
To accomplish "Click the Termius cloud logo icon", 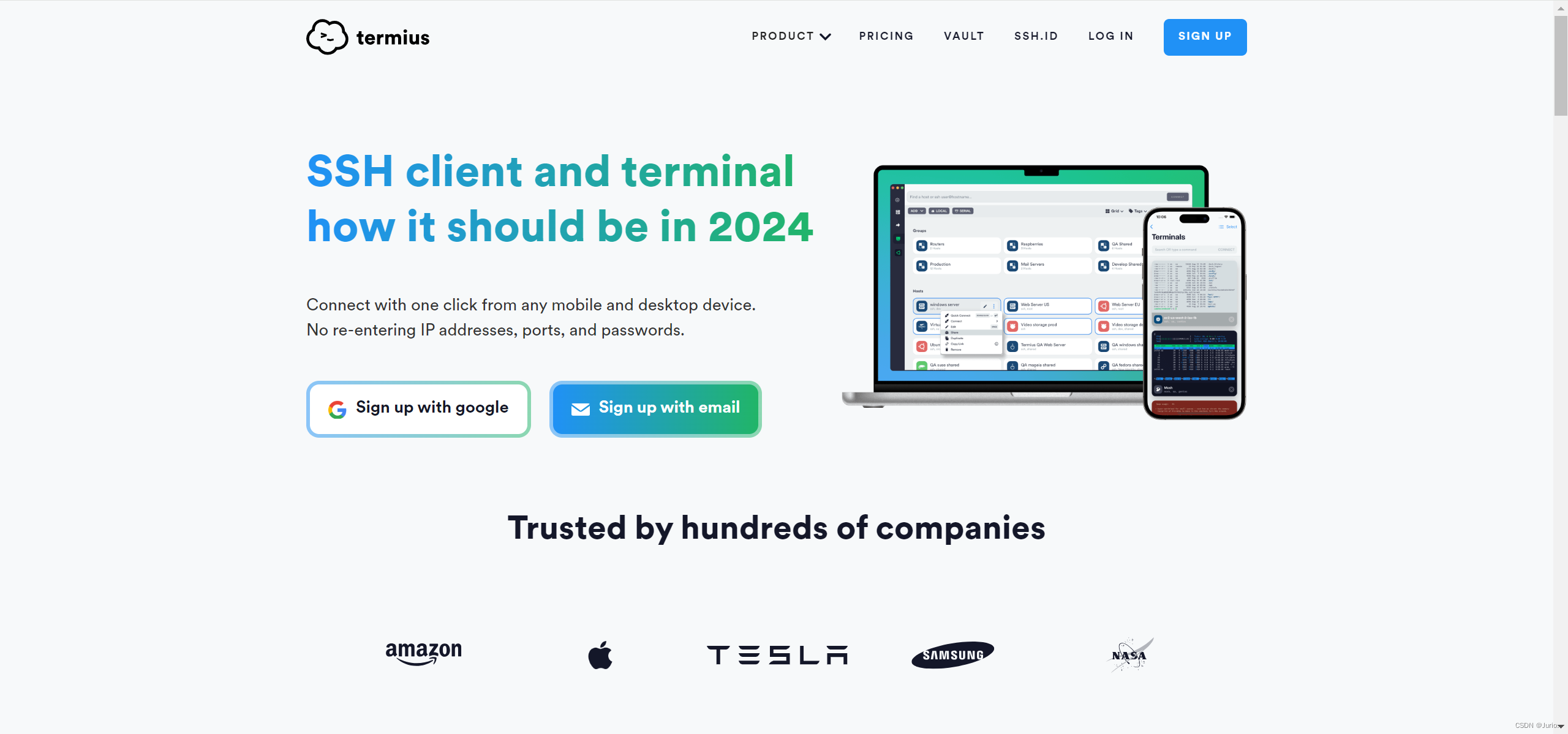I will click(325, 37).
